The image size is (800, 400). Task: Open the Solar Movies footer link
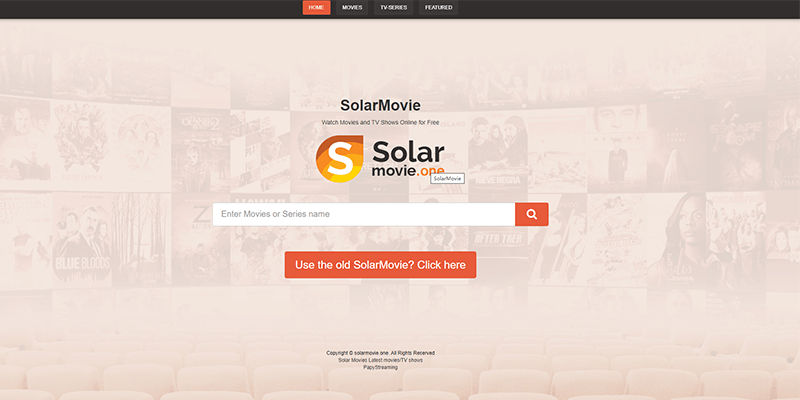(353, 360)
